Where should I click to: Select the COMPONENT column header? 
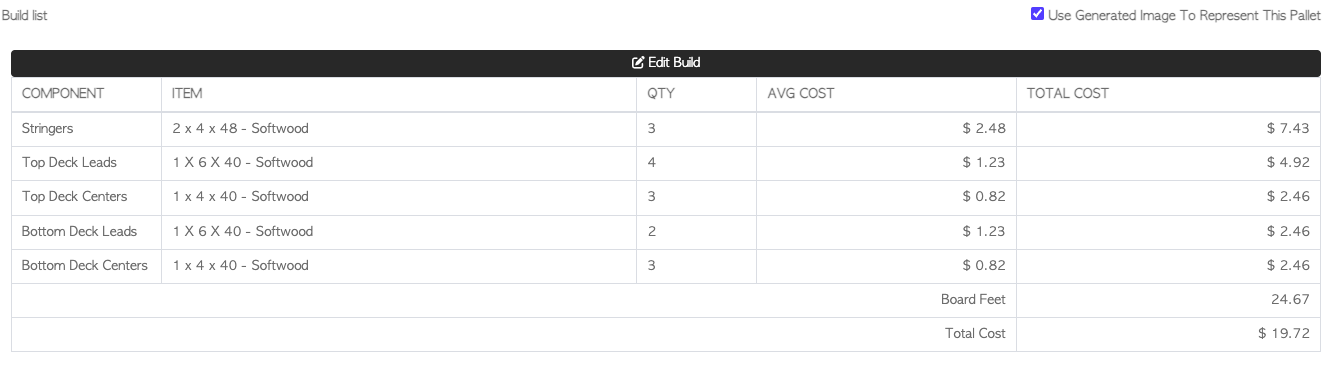pyautogui.click(x=63, y=94)
